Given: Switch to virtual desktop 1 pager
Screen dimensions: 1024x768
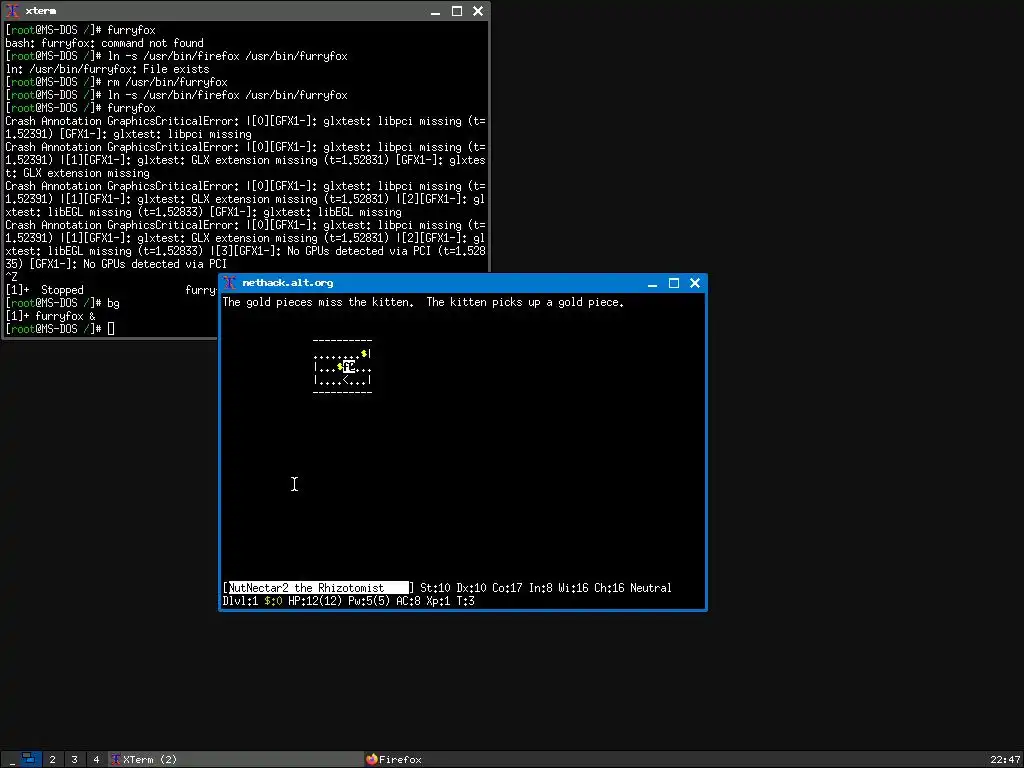Looking at the screenshot, I should 31,759.
